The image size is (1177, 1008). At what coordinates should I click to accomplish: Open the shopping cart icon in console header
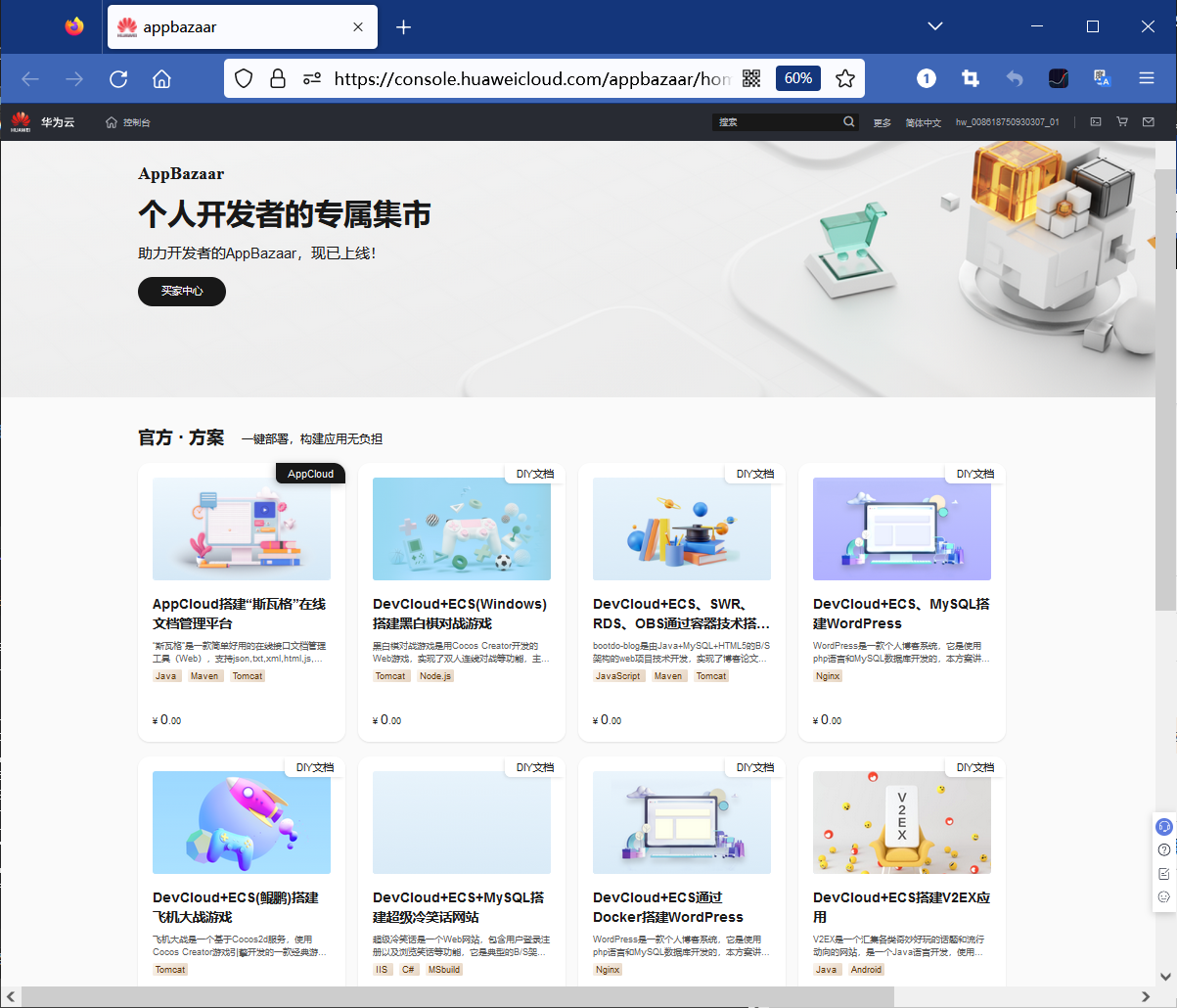tap(1122, 121)
